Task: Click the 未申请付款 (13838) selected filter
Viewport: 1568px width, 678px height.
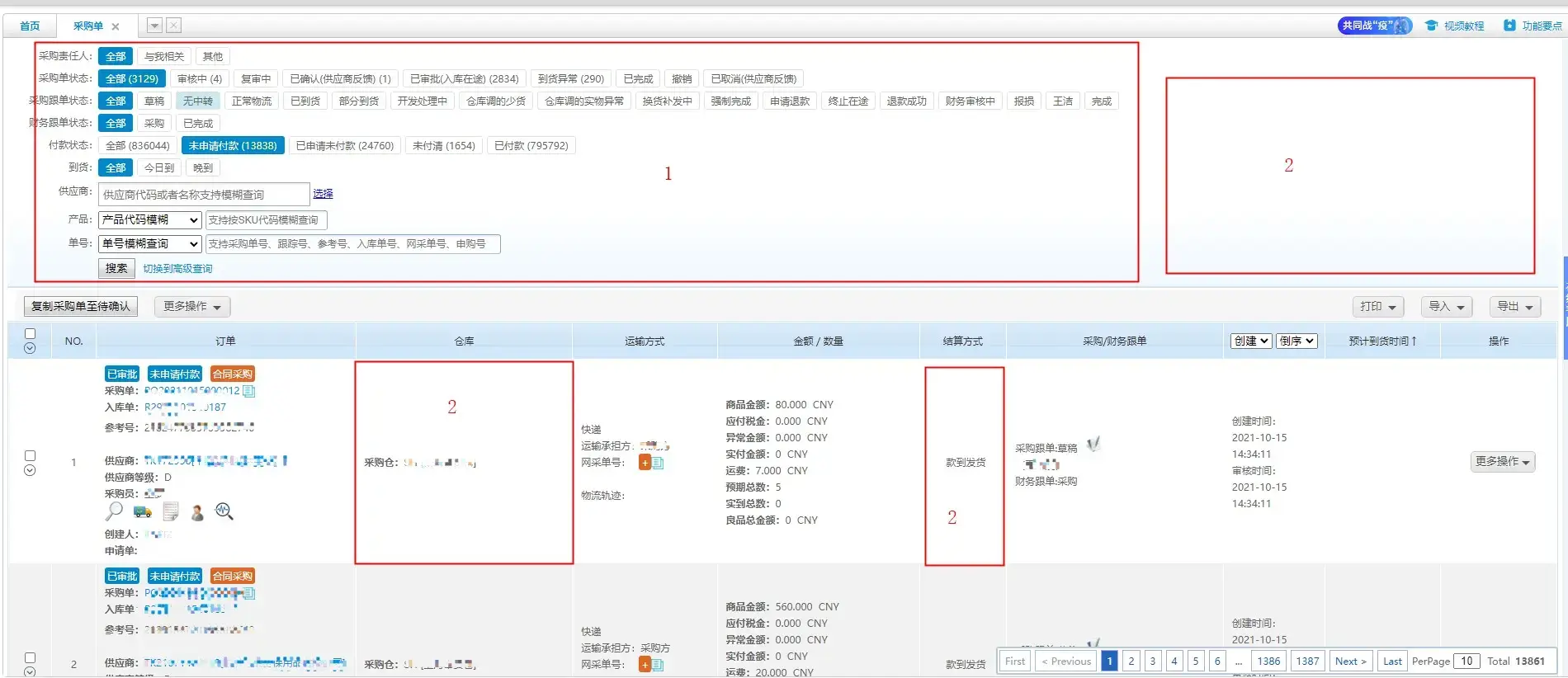Action: coord(233,145)
